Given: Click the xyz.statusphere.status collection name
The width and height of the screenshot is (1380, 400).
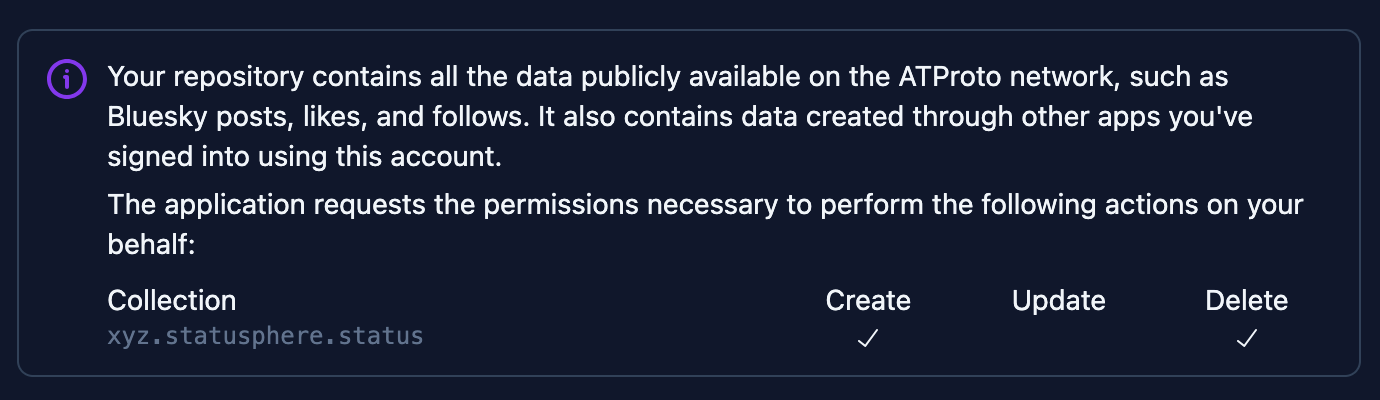Looking at the screenshot, I should tap(265, 335).
